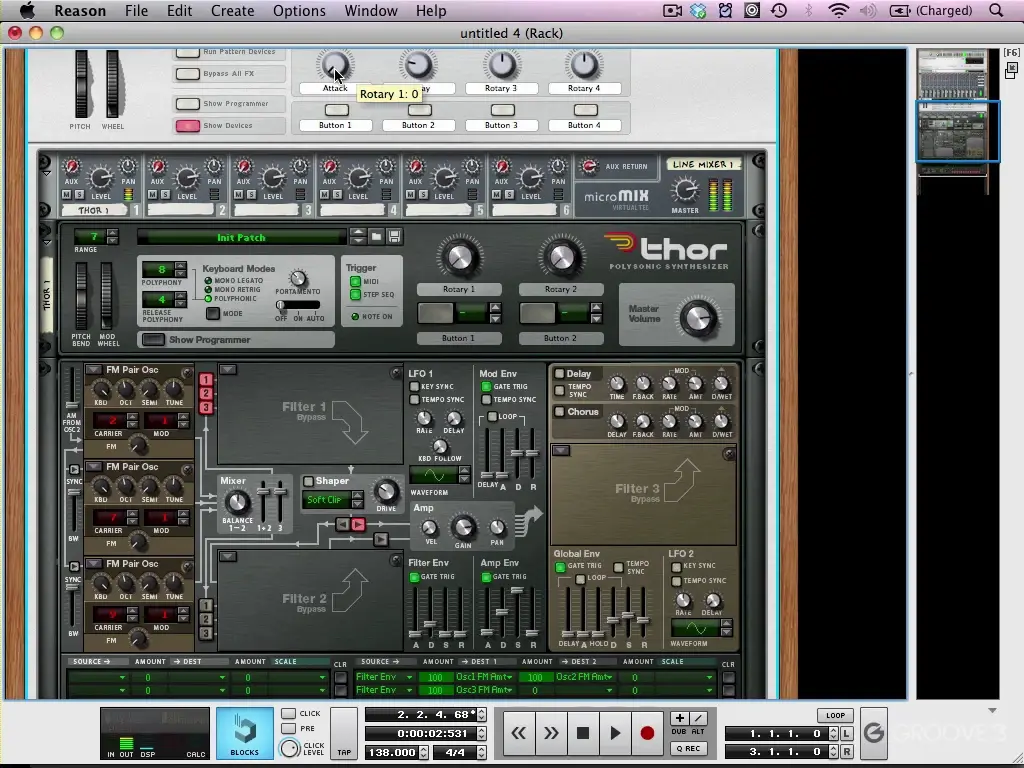The width and height of the screenshot is (1024, 768).
Task: Toggle the red 3 button beside Filter 1
Action: pyautogui.click(x=206, y=407)
